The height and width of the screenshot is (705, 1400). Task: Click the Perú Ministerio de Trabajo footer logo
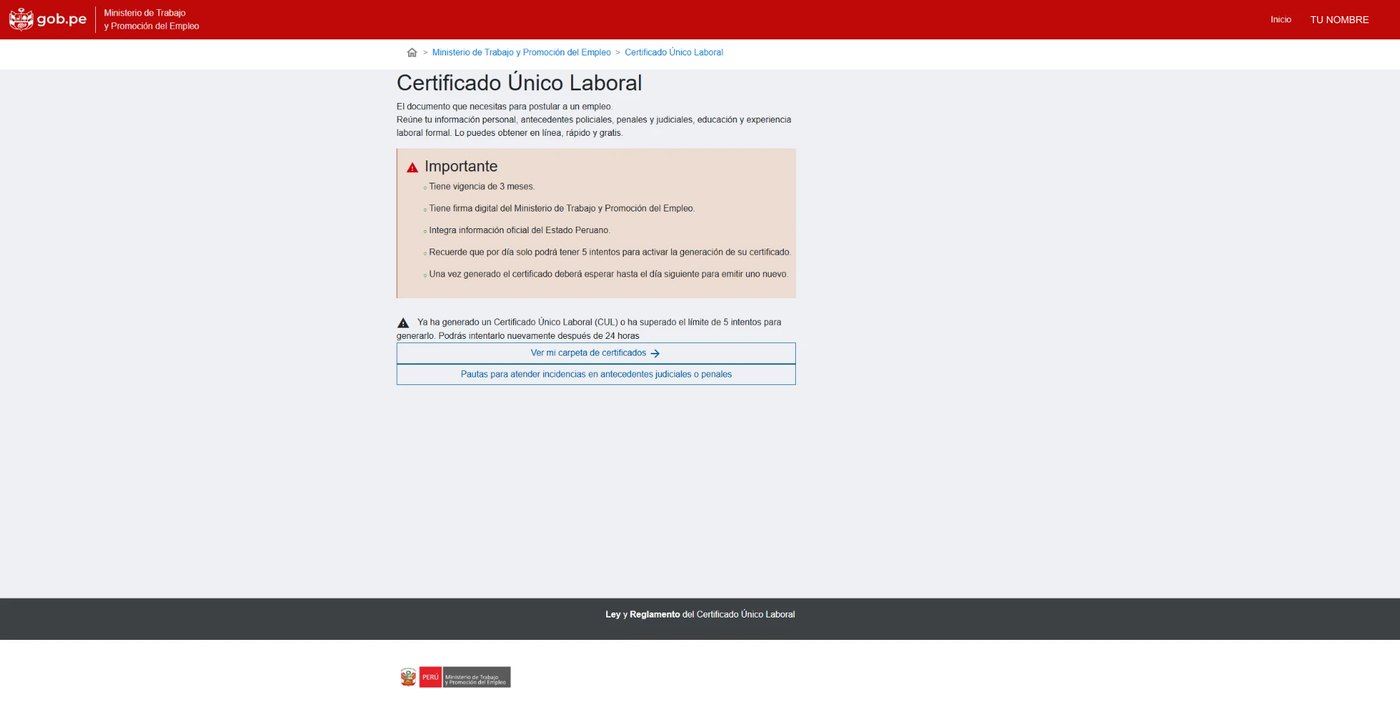(x=455, y=677)
